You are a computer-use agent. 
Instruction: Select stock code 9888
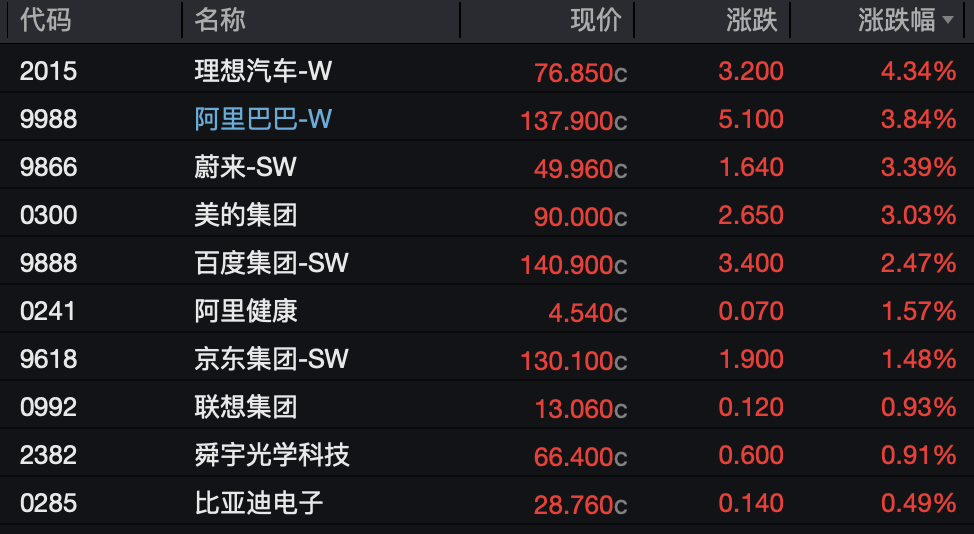48,263
